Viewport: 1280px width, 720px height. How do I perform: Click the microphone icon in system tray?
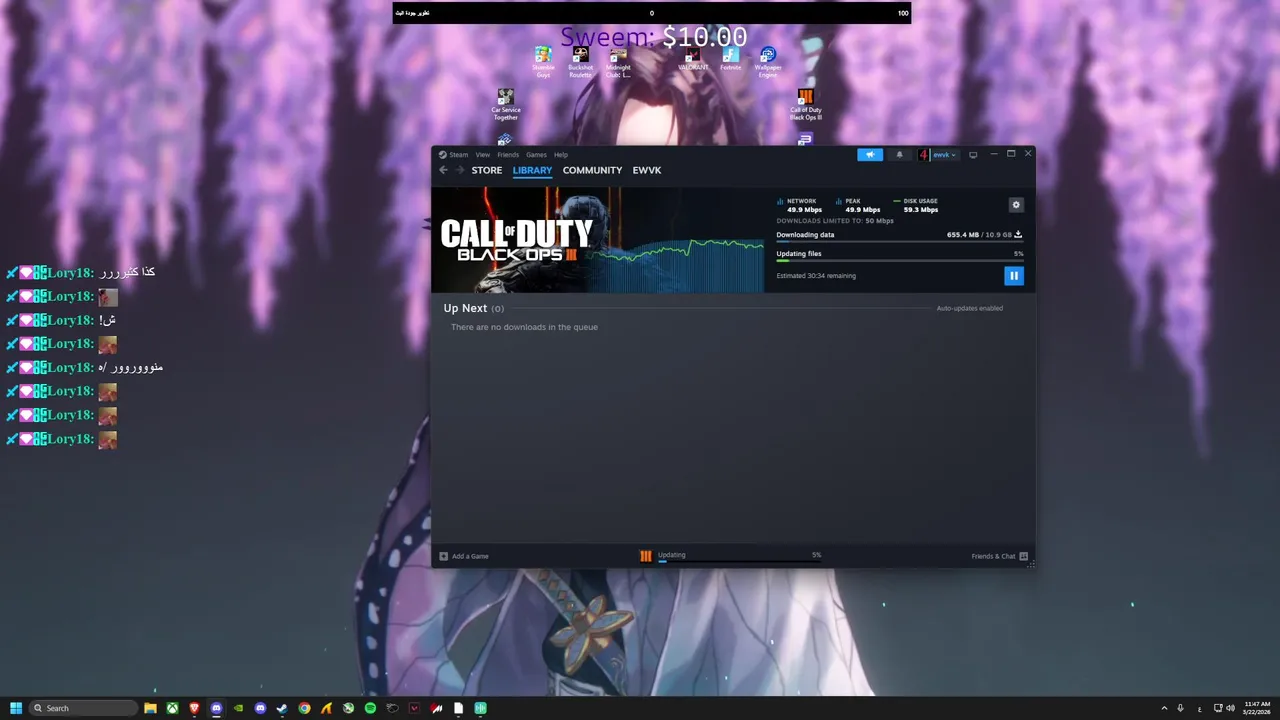pyautogui.click(x=1181, y=708)
